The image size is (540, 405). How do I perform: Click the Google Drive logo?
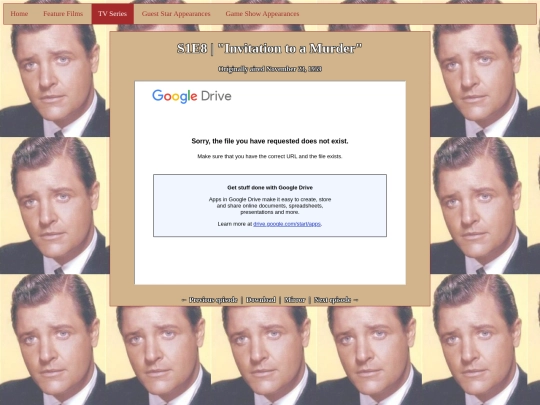point(192,96)
